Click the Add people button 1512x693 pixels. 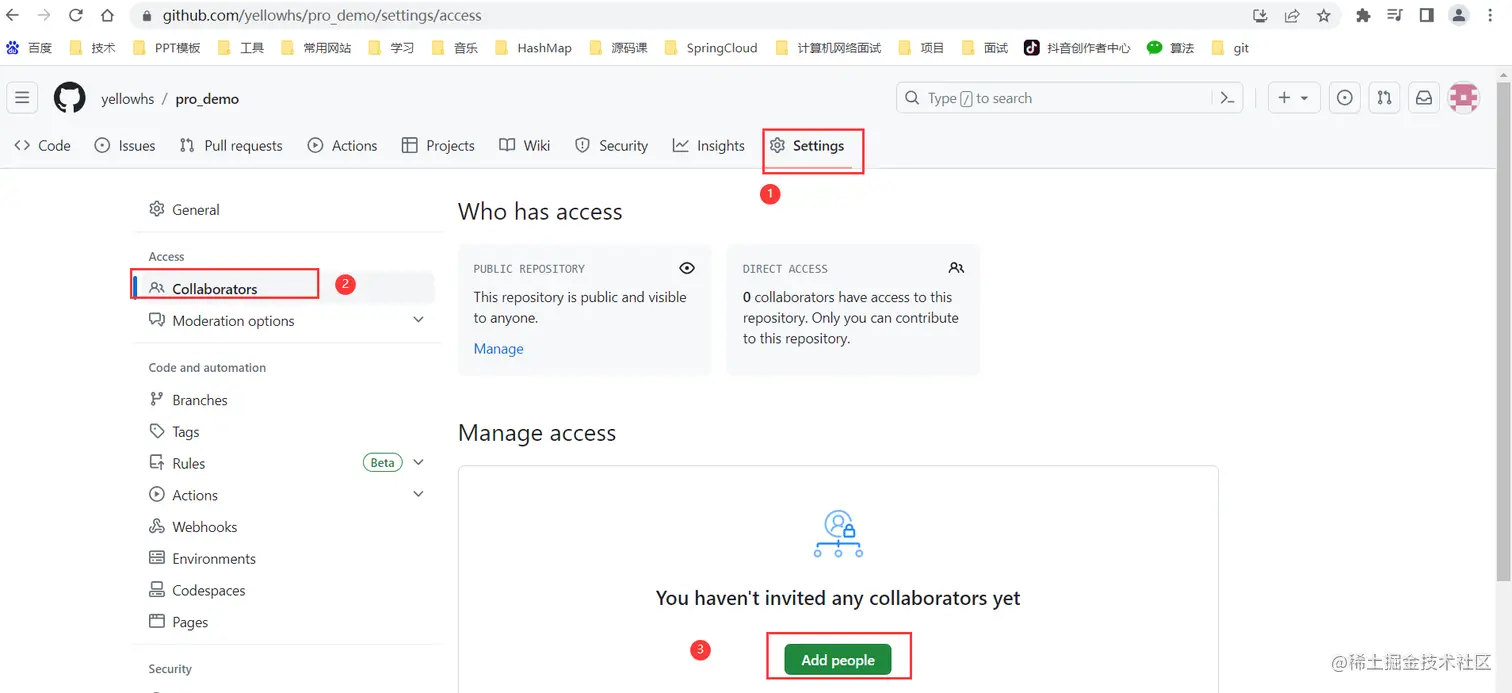coord(838,660)
